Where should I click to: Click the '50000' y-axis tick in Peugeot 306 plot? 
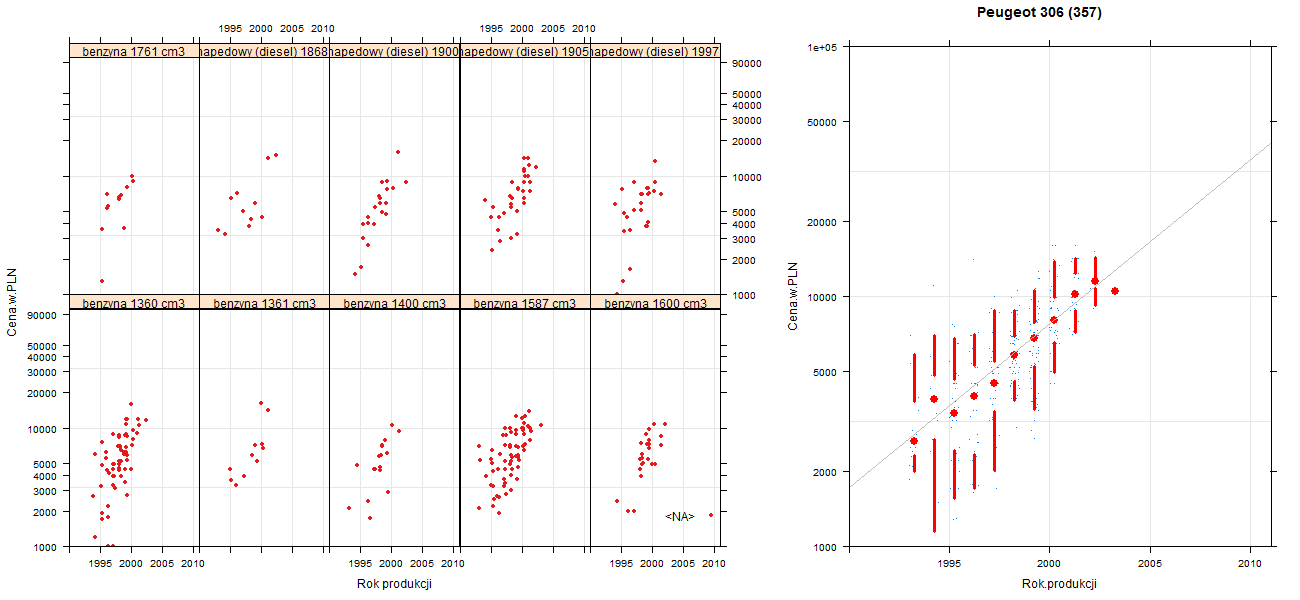pos(823,122)
